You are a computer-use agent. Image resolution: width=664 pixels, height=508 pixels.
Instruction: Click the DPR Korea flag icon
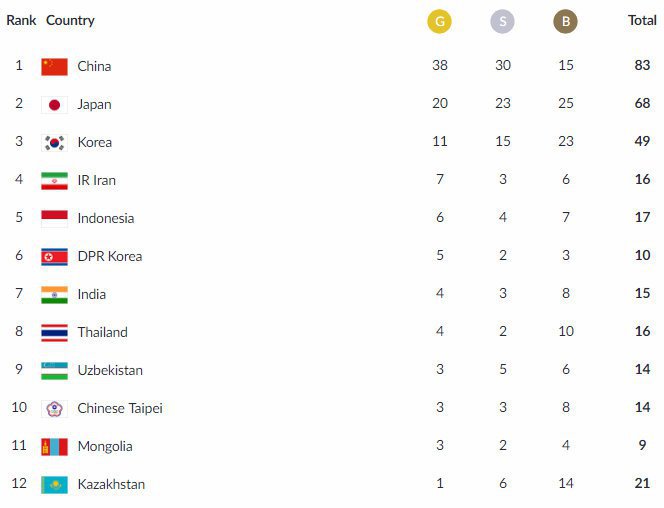[x=54, y=257]
